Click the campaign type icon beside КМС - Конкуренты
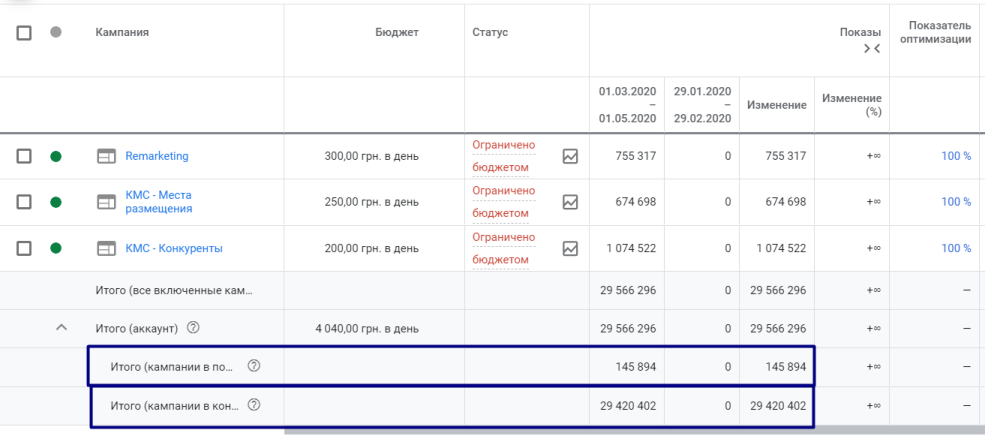 coord(106,248)
